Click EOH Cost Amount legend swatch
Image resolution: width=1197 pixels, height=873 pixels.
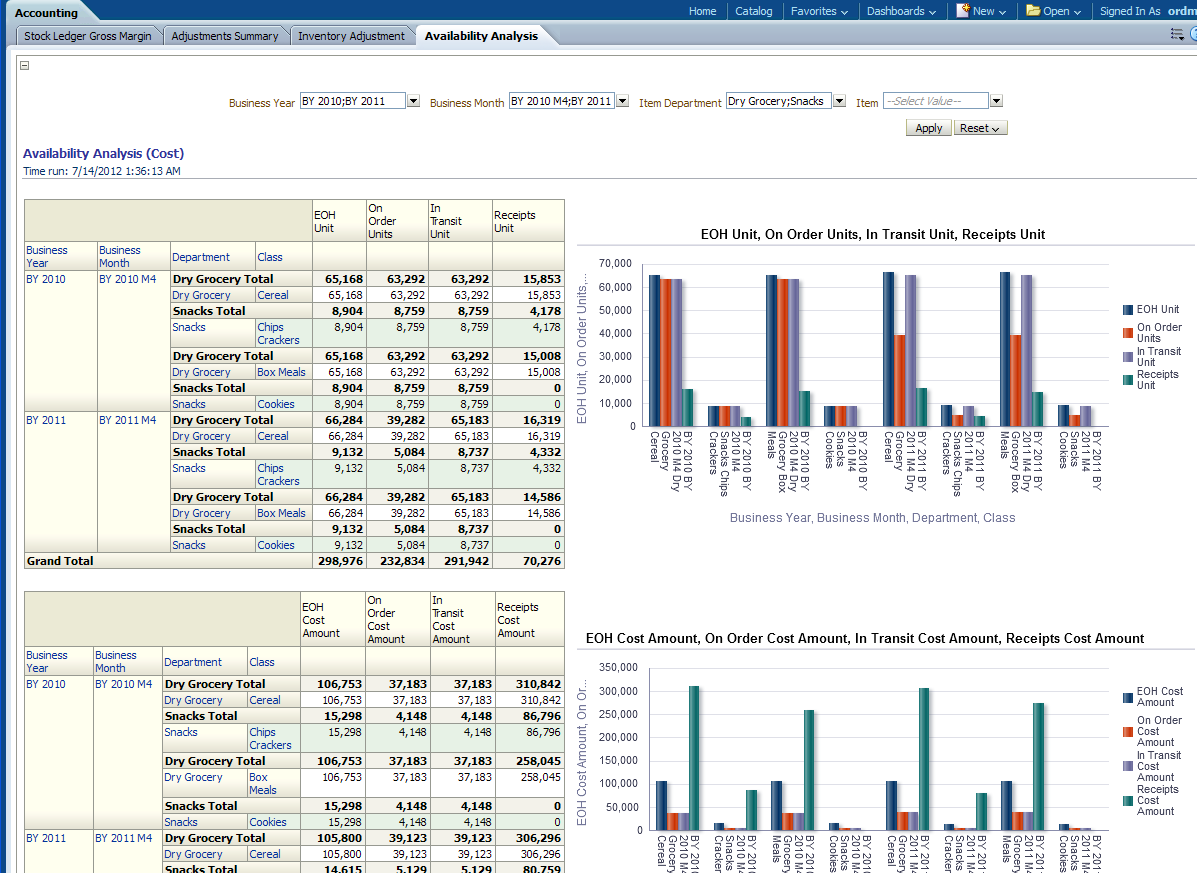[x=1128, y=697]
